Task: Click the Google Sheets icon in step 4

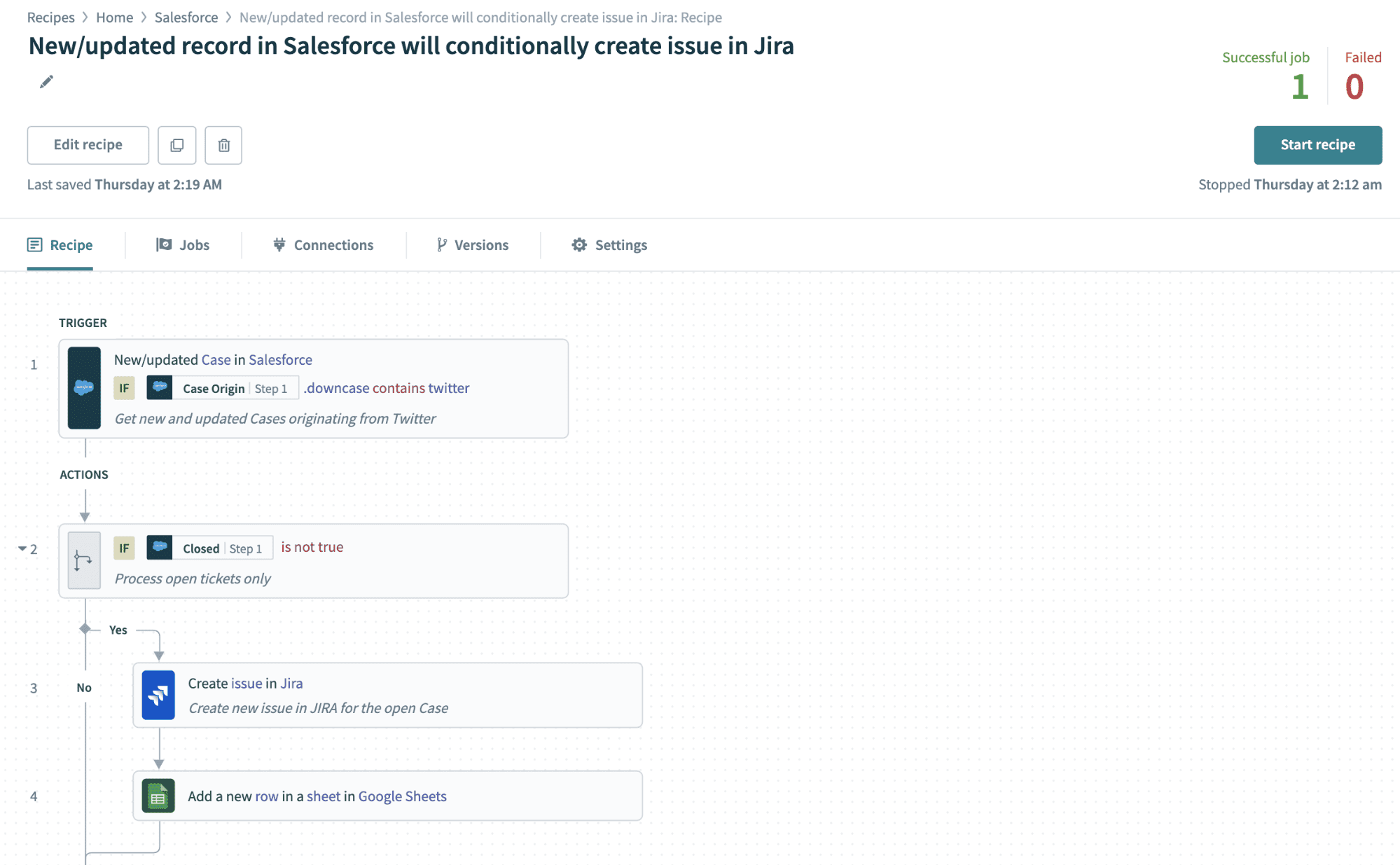Action: pos(158,796)
